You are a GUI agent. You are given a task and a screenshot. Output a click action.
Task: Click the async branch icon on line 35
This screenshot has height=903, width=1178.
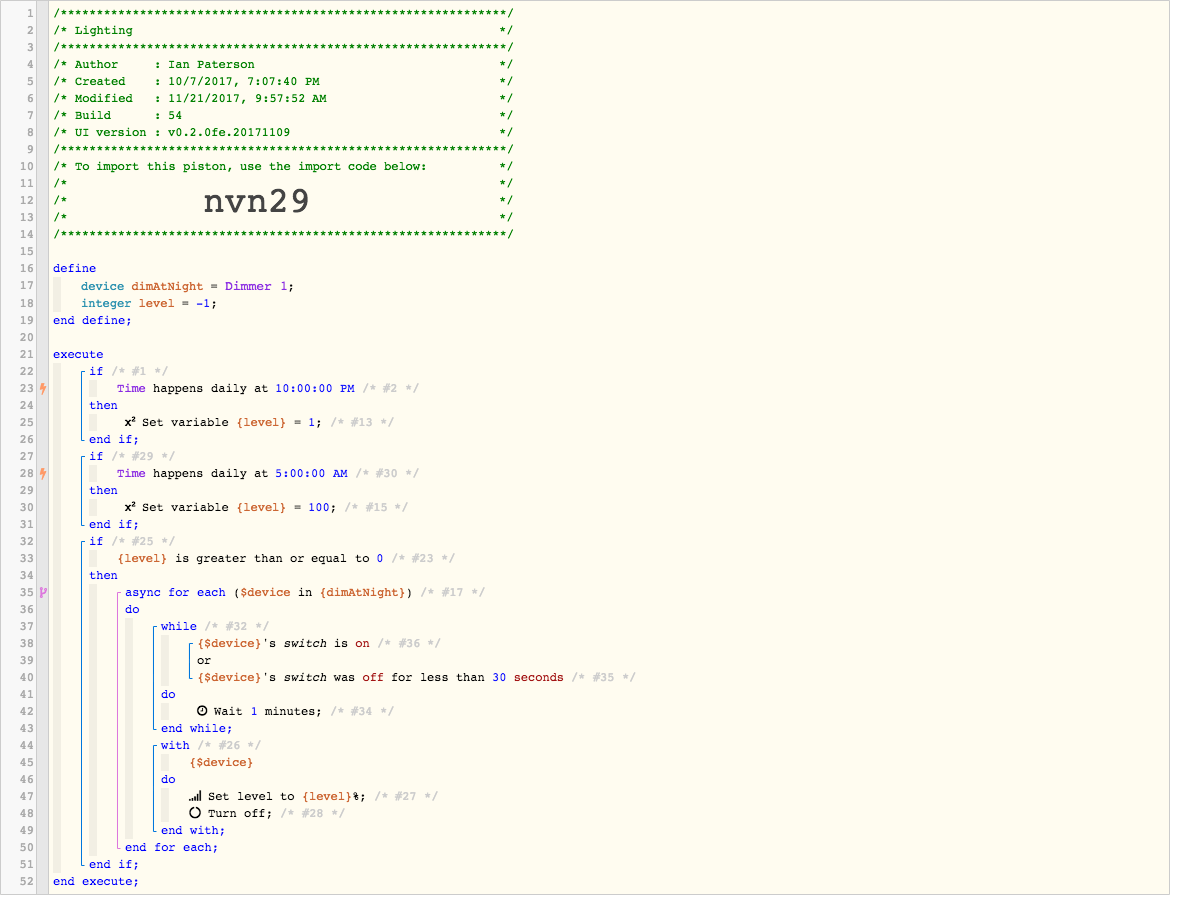44,595
